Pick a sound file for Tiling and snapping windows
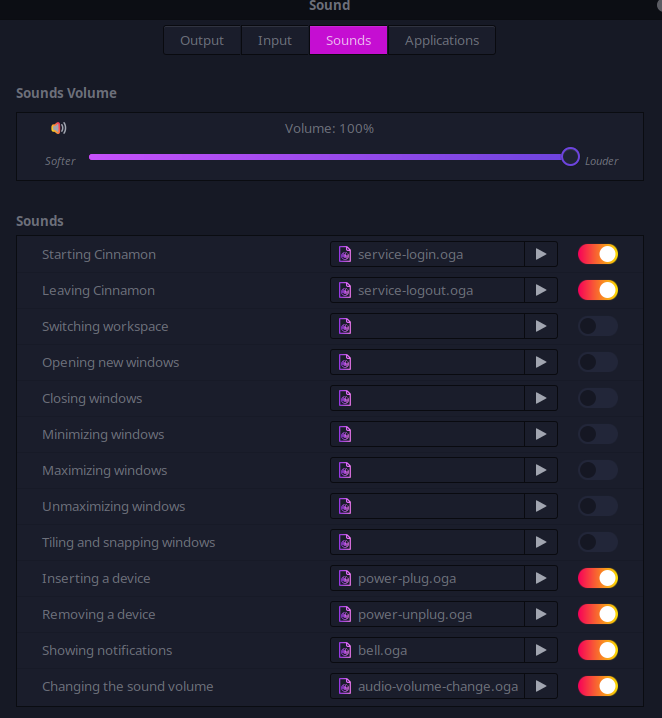The width and height of the screenshot is (662, 718). (x=427, y=542)
